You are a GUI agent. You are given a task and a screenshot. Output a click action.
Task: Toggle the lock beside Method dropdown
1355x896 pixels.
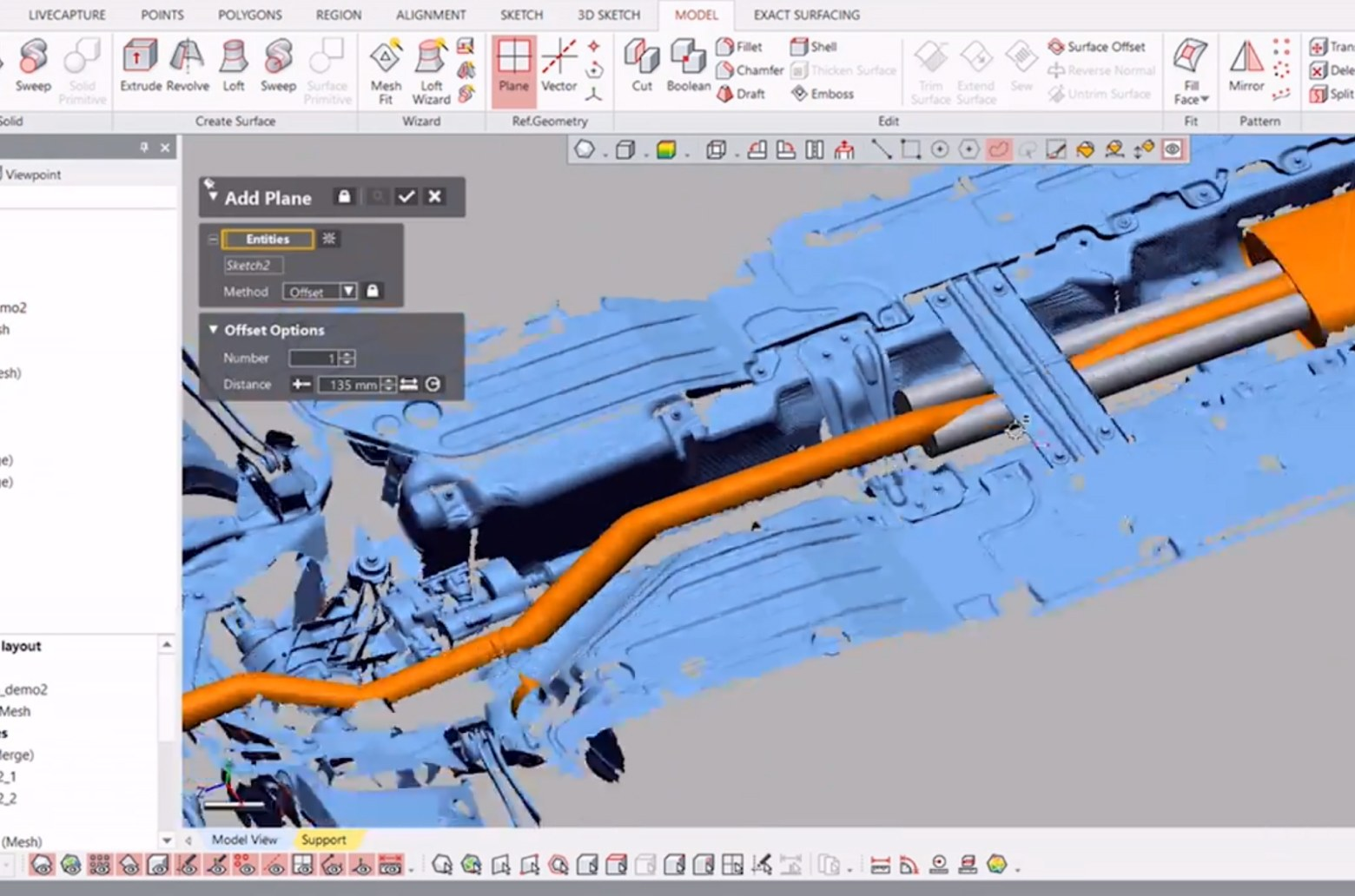[373, 291]
